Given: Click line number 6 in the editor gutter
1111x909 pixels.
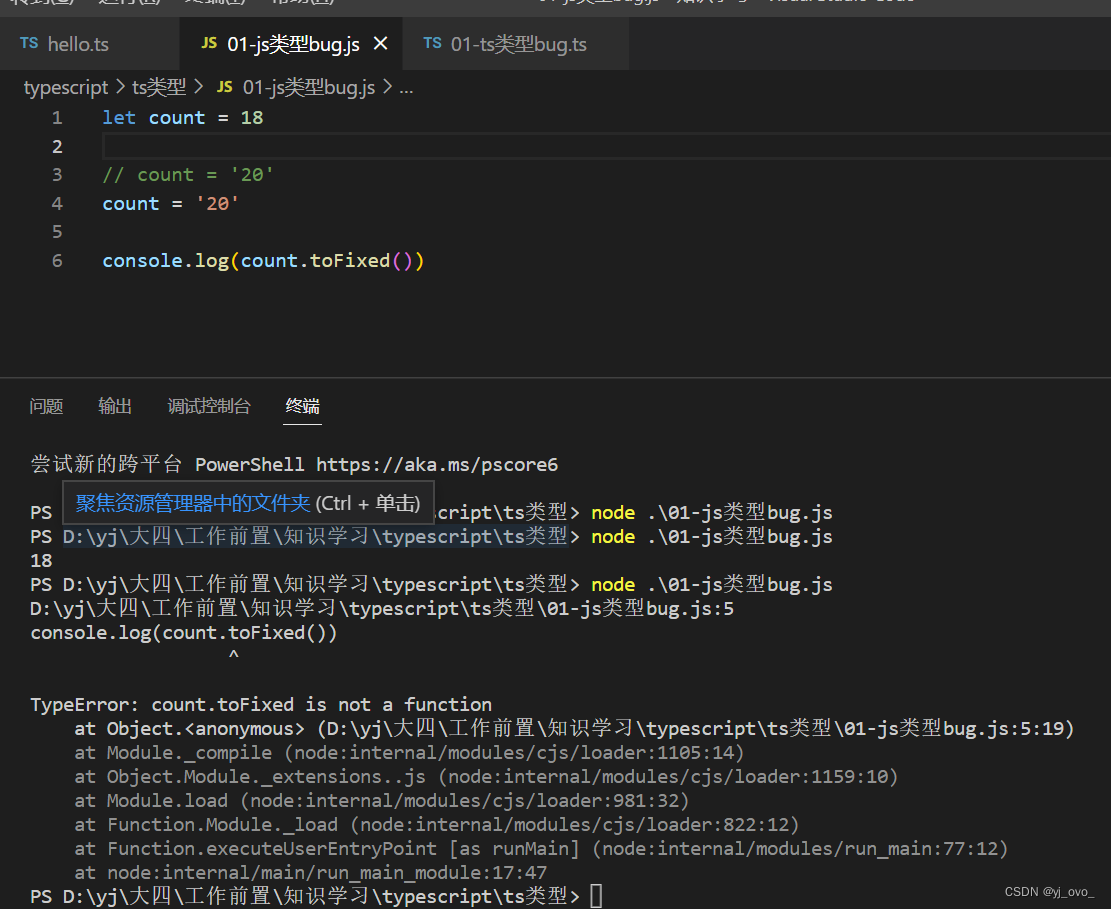Looking at the screenshot, I should pos(57,260).
